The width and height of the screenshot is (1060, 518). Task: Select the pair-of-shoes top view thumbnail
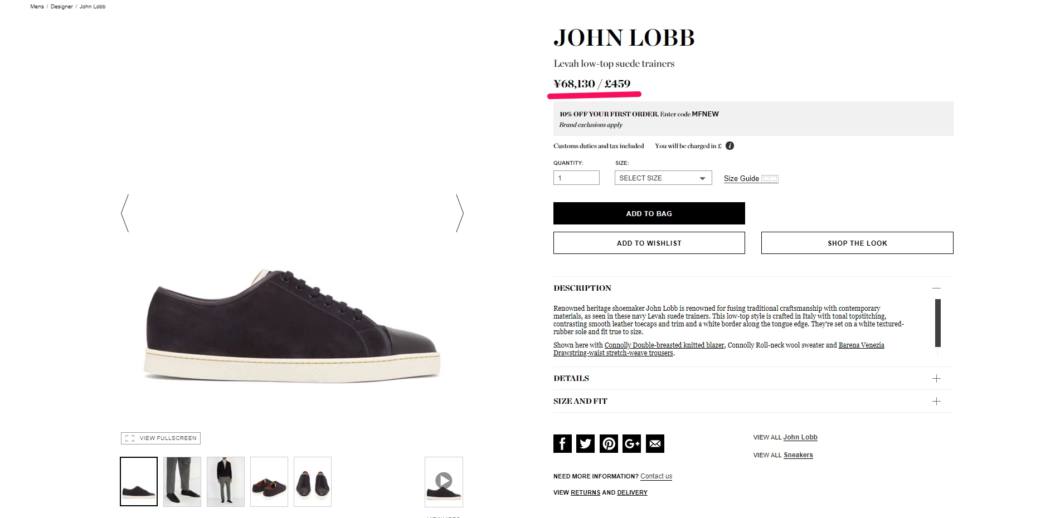(312, 481)
